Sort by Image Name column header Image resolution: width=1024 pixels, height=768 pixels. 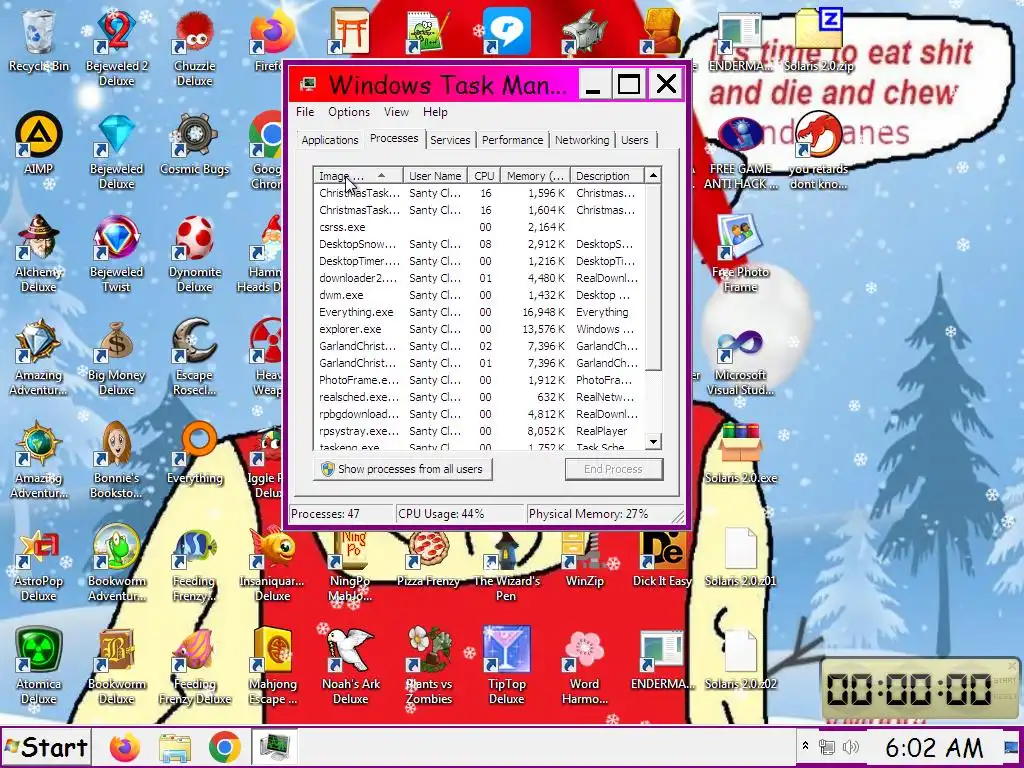pos(358,176)
